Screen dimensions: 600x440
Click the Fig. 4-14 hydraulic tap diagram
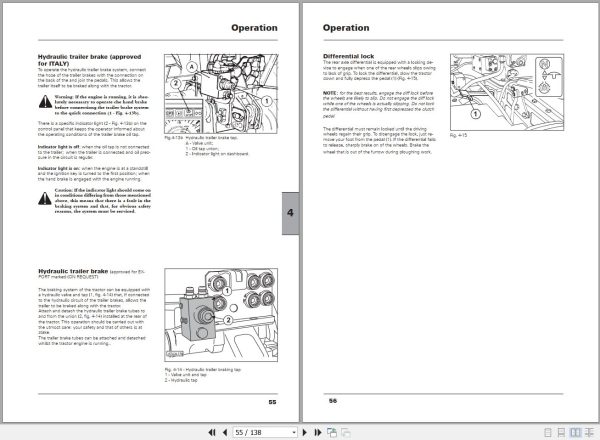[221, 315]
